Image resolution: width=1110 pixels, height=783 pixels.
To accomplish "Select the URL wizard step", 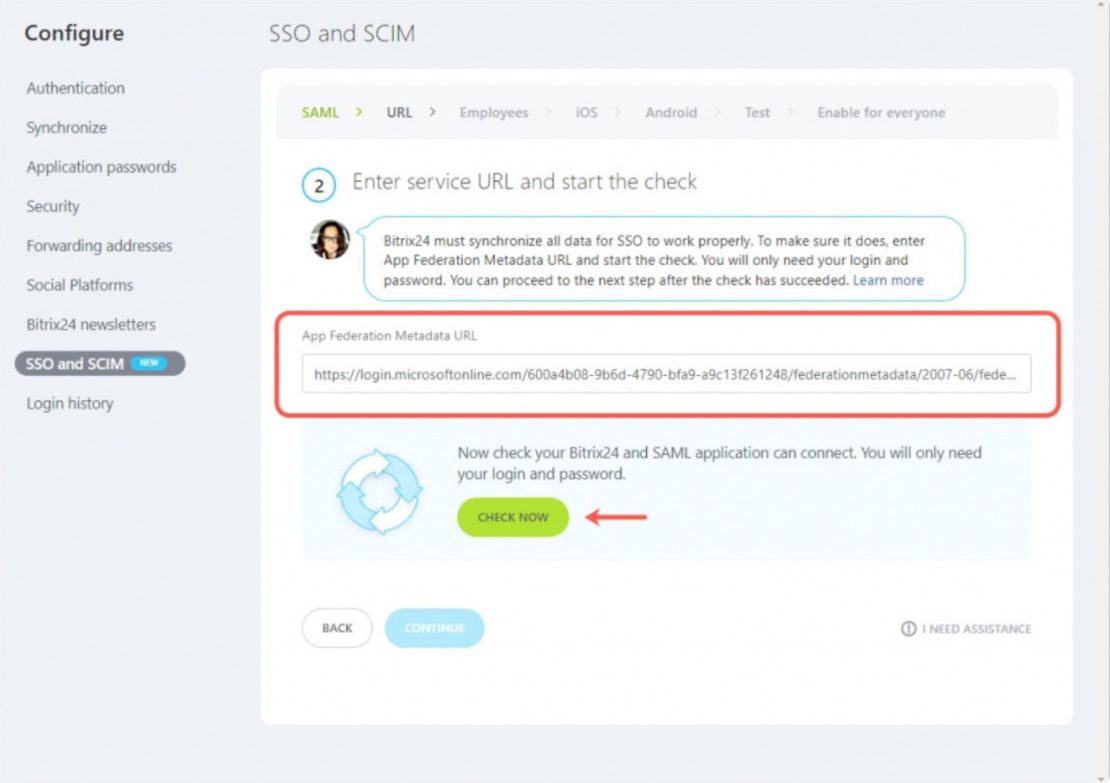I will pos(399,113).
